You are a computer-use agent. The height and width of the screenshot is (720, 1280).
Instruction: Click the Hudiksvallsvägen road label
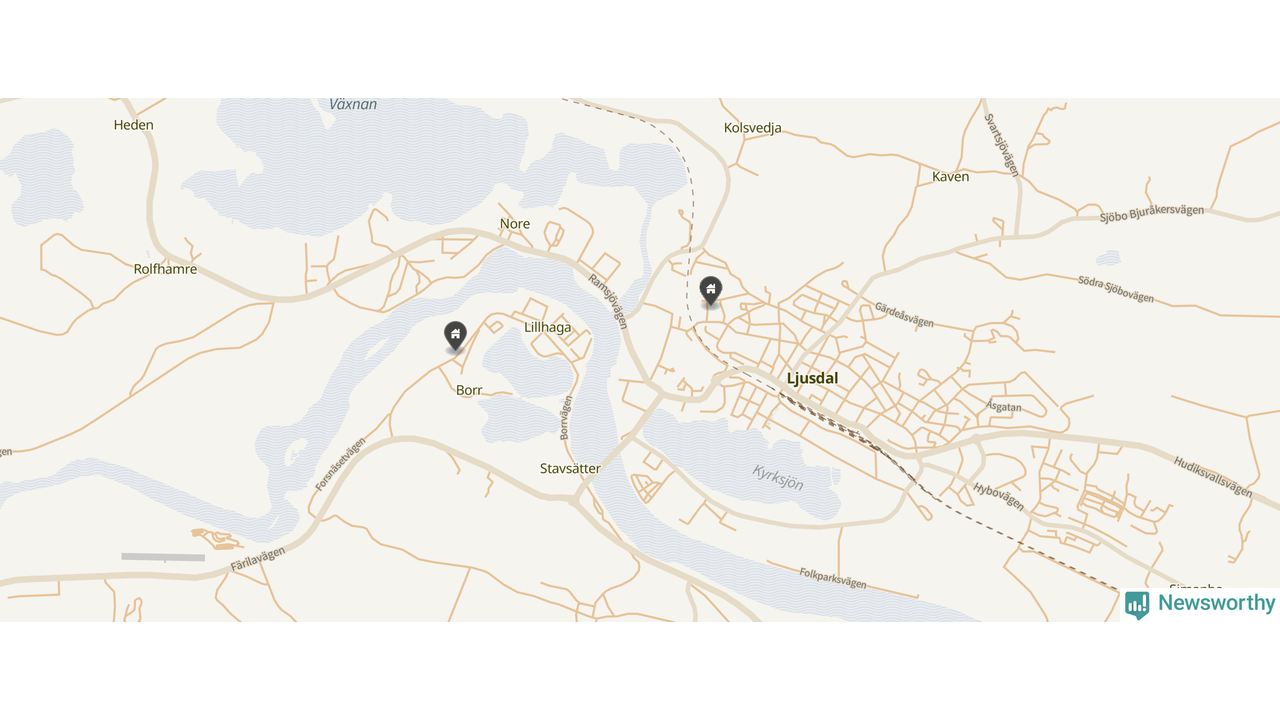tap(1213, 477)
